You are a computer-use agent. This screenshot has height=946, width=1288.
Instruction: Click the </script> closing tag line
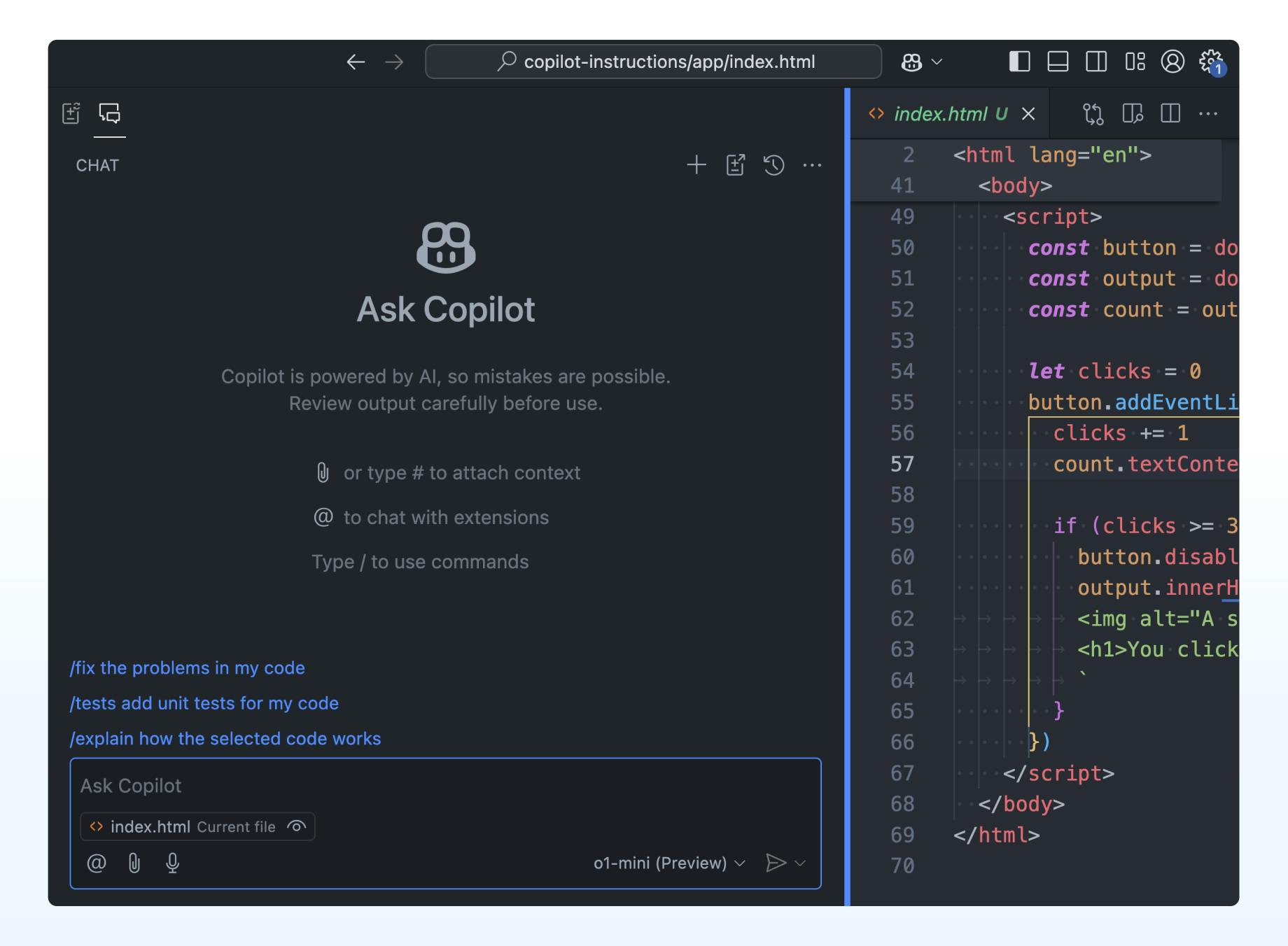coord(1058,773)
